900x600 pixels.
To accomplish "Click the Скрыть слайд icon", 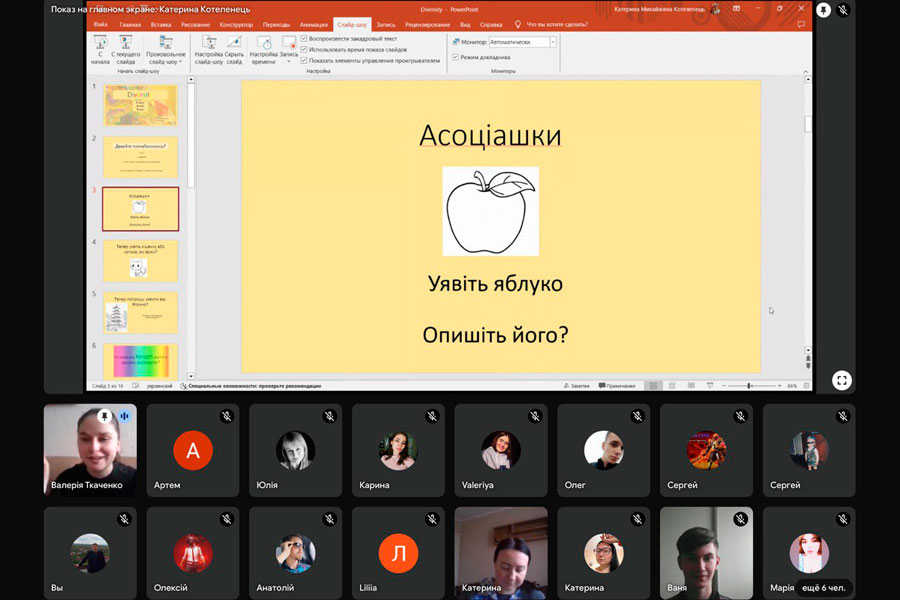I will point(234,42).
